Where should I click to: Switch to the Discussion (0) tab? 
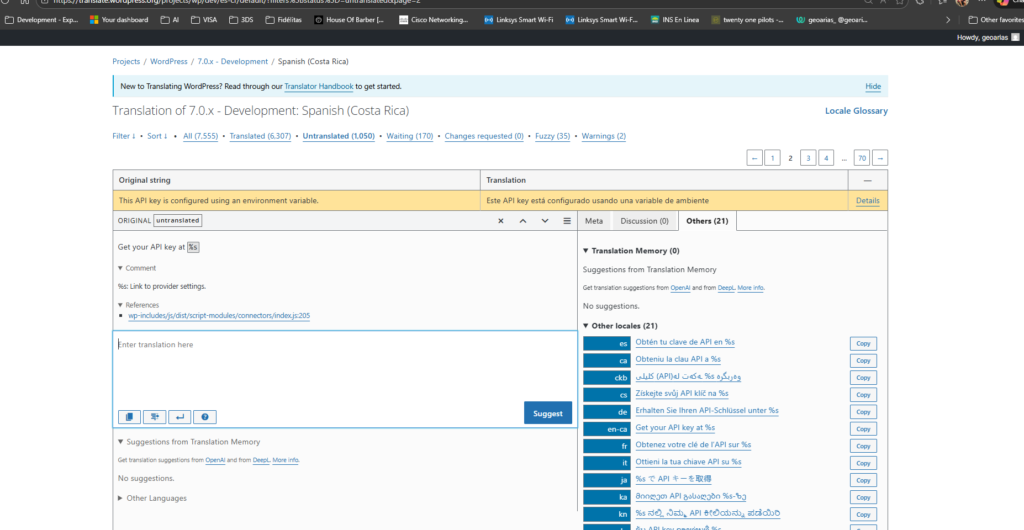click(x=644, y=221)
